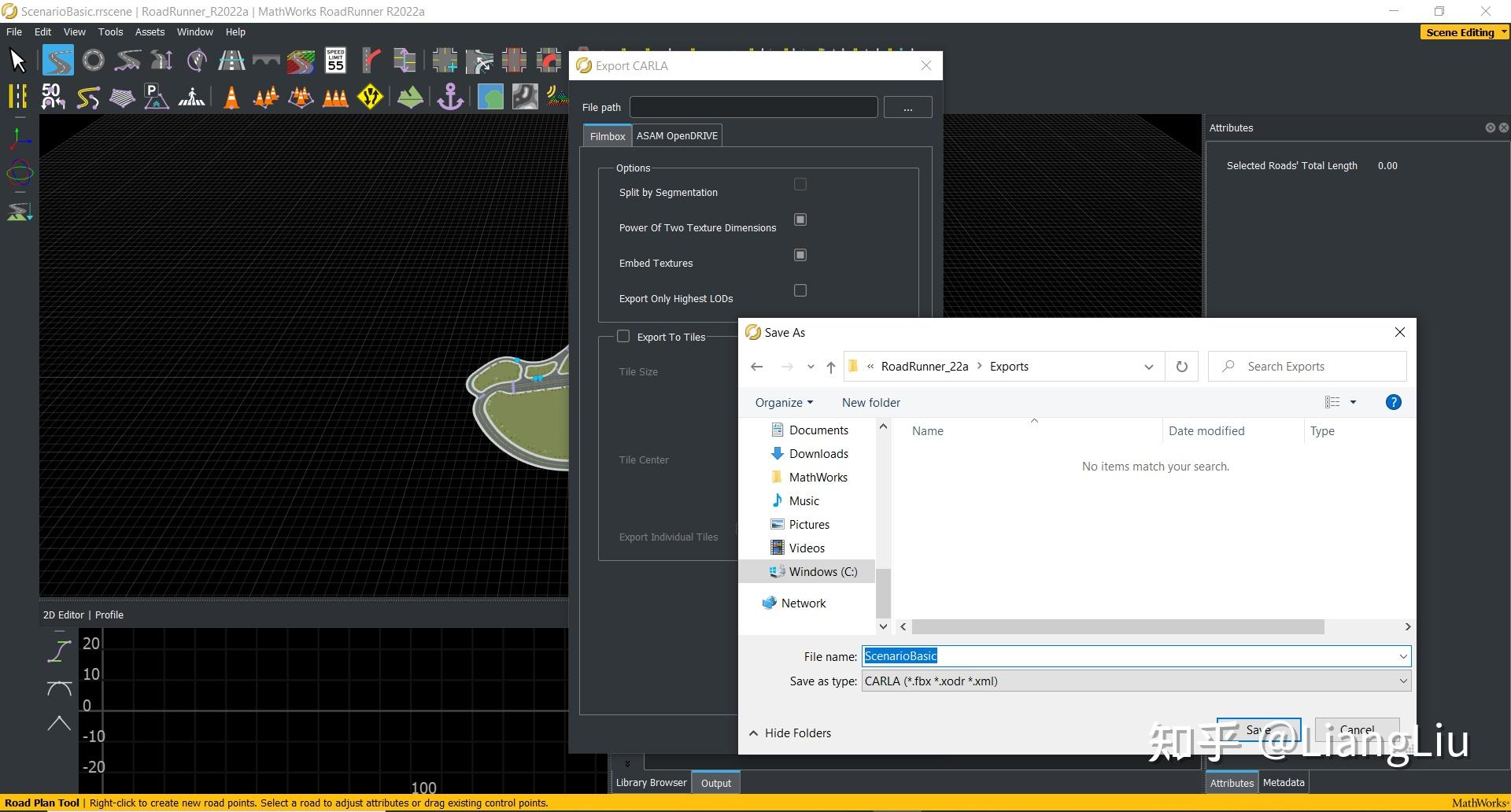Screen dimensions: 1511x812
Task: Choose the arrow selection cursor tool
Action: point(17,61)
